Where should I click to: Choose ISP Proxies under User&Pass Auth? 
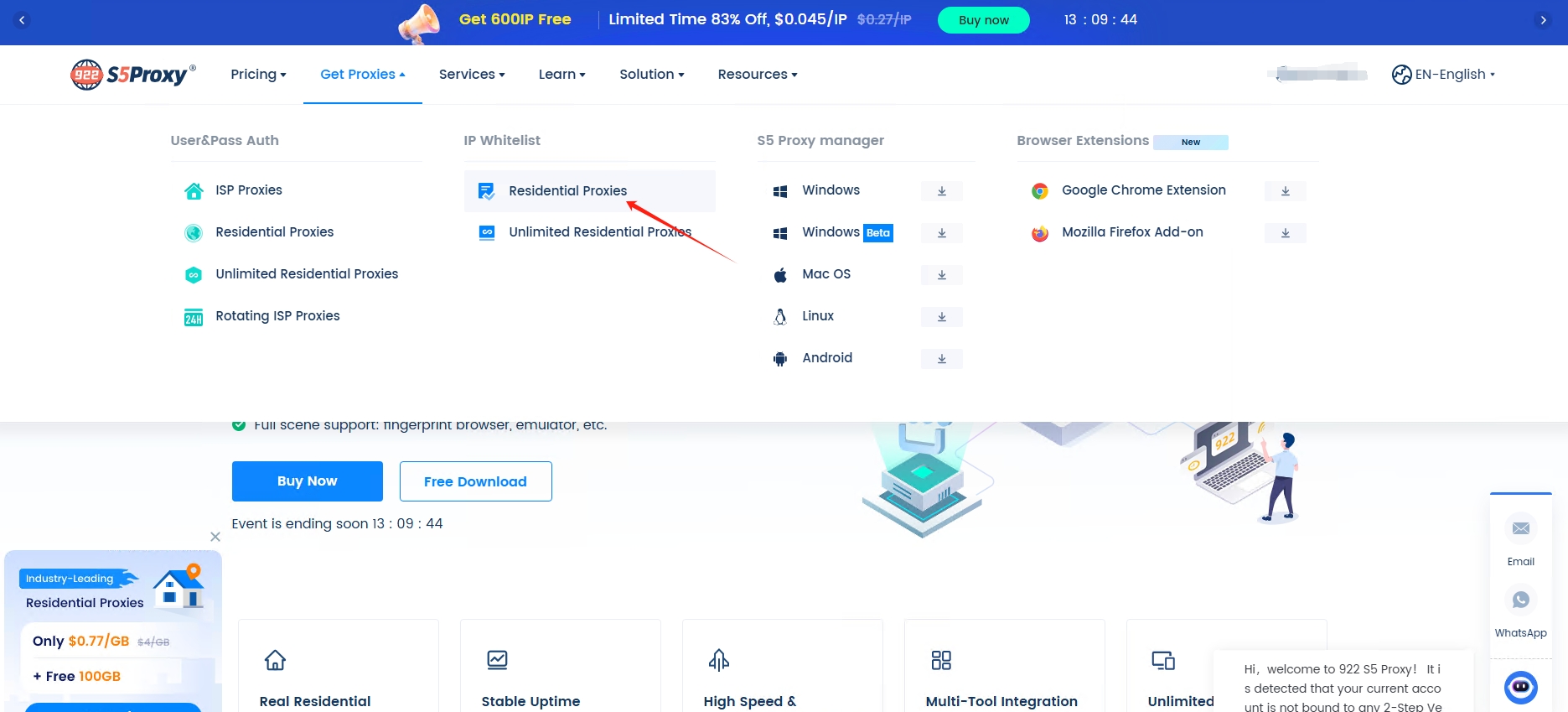pyautogui.click(x=248, y=190)
